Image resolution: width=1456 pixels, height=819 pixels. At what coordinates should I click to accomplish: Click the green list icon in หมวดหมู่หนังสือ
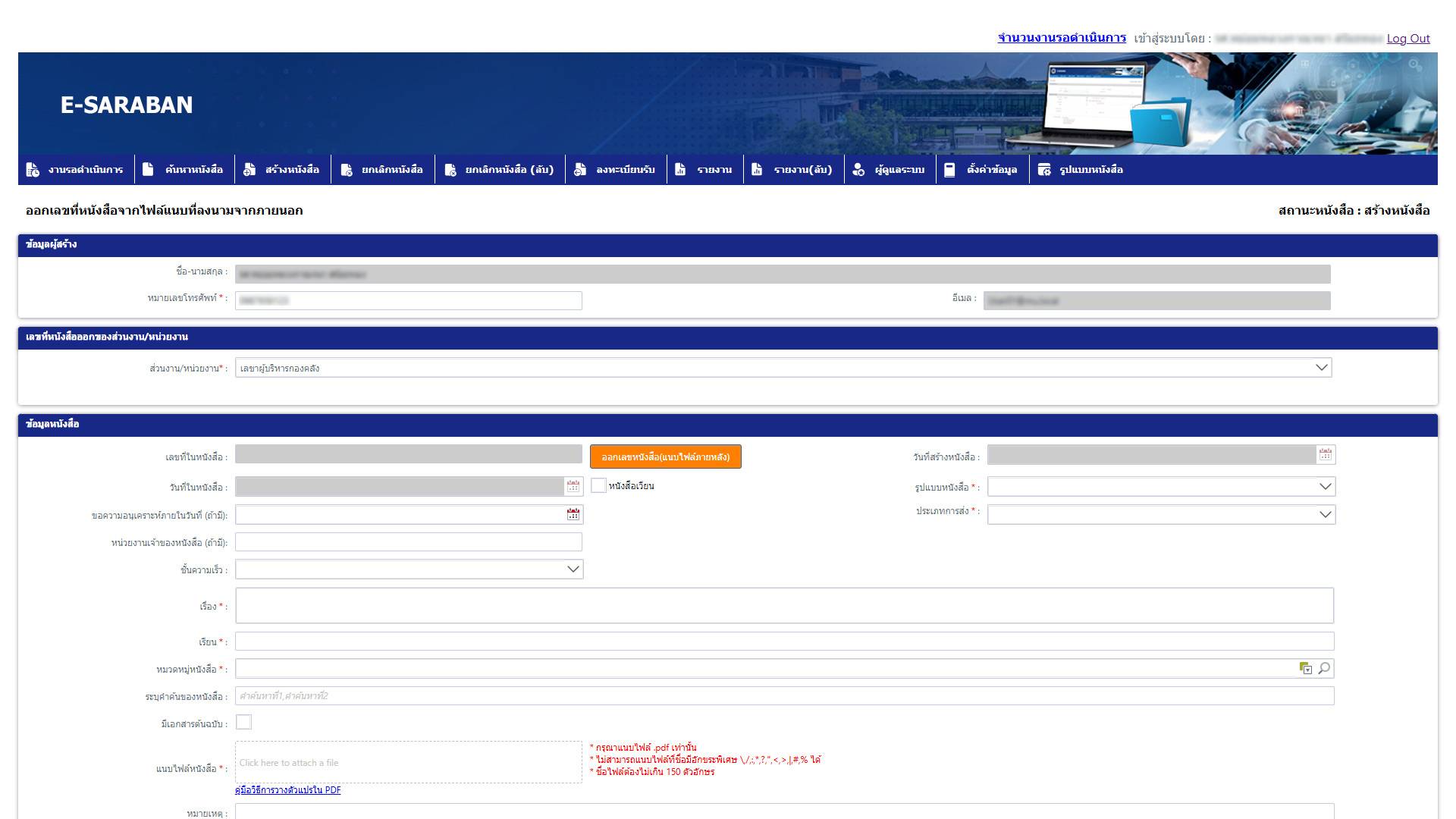tap(1305, 668)
